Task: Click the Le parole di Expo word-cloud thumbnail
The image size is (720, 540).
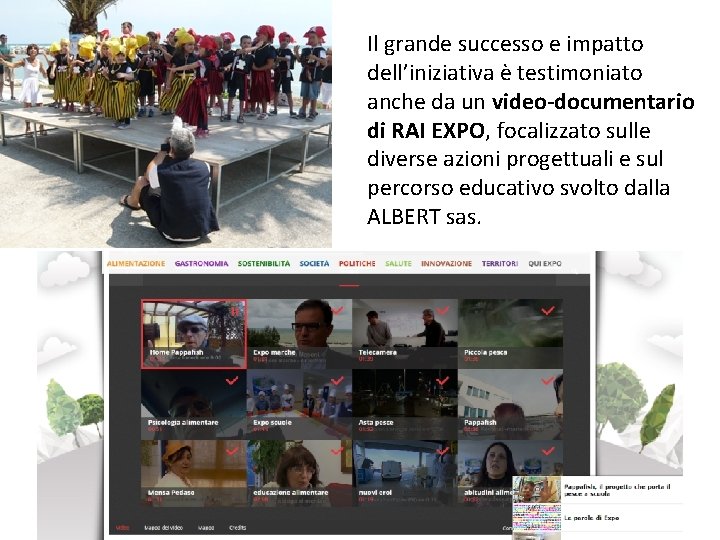Action: coord(537,518)
